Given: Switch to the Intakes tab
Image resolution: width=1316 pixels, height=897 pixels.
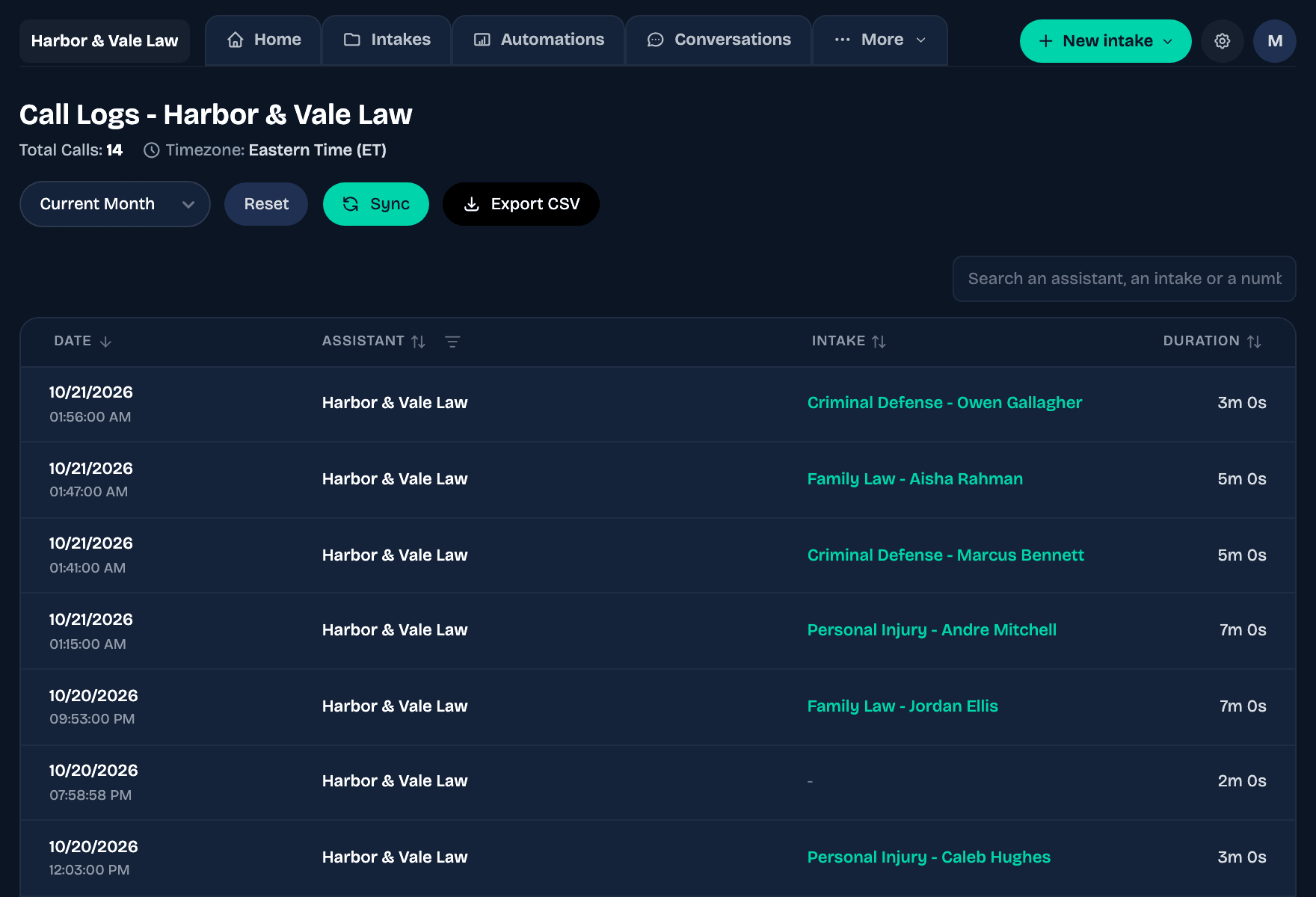Looking at the screenshot, I should point(387,40).
